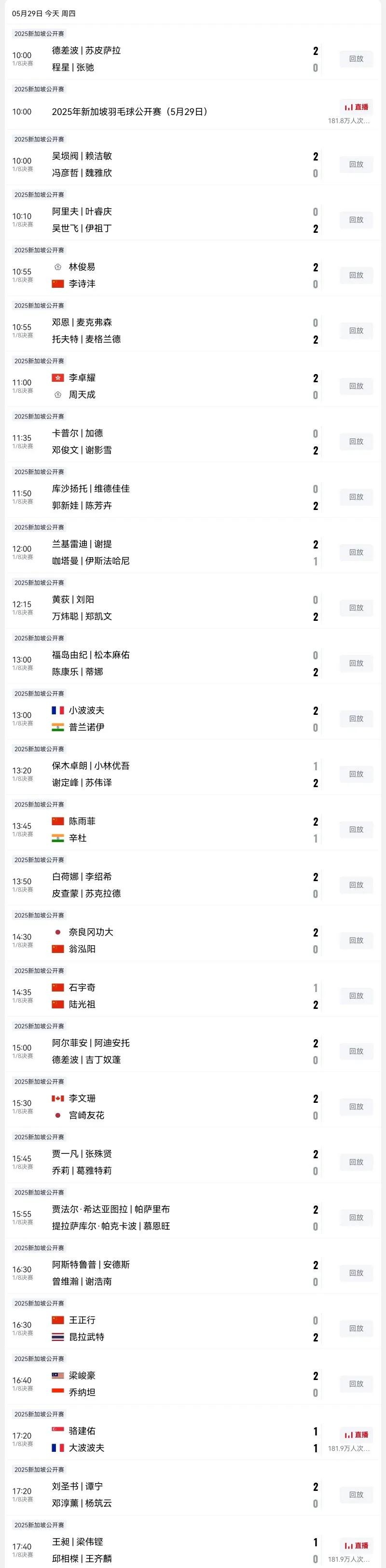
Task: Tap Singapore flag beside 骆建佑
Action: click(x=58, y=1431)
